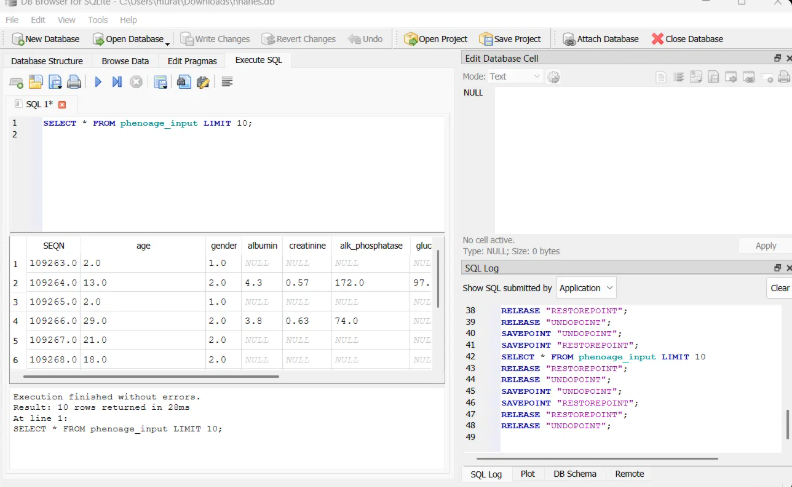Image resolution: width=792 pixels, height=487 pixels.
Task: Open the Tools menu
Action: 97,20
